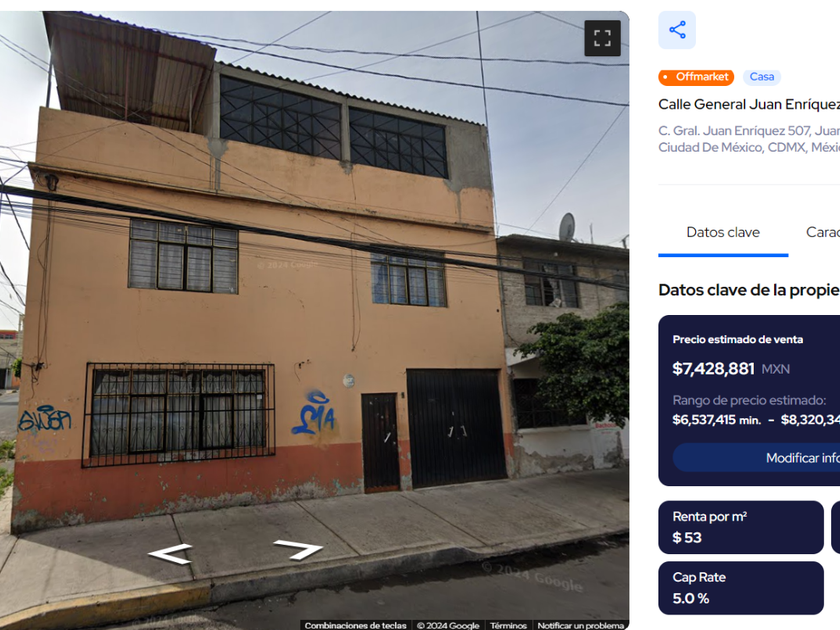This screenshot has height=630, width=840.
Task: Select the Renta por m² card
Action: click(740, 527)
